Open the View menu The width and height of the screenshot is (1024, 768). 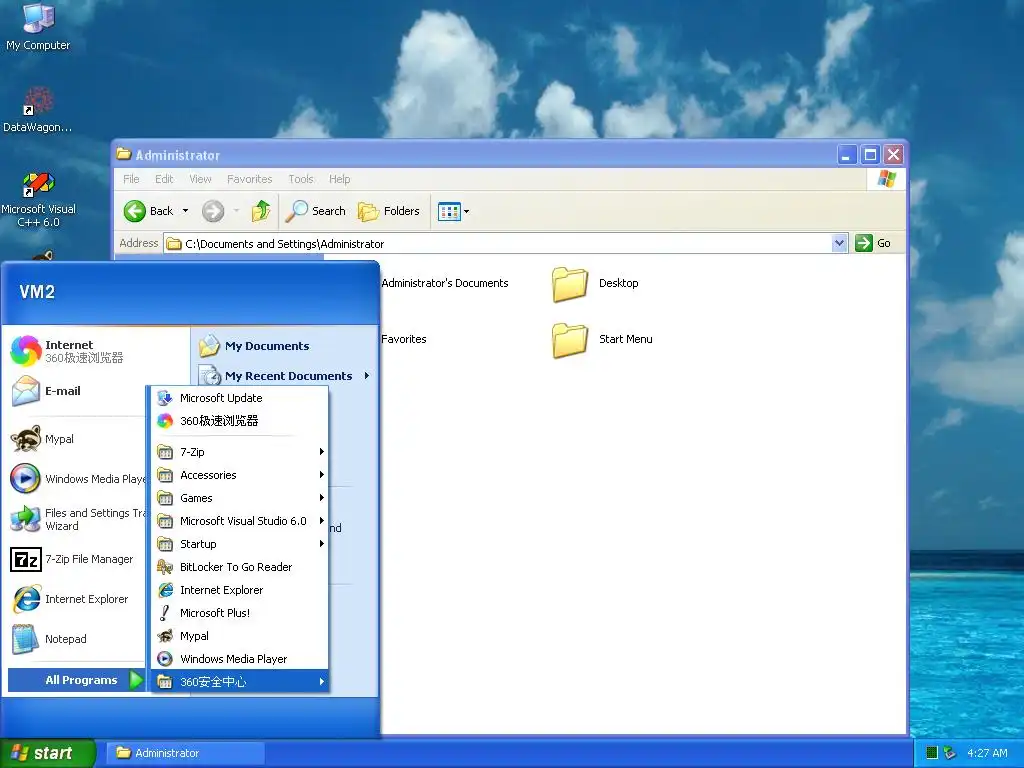(200, 179)
